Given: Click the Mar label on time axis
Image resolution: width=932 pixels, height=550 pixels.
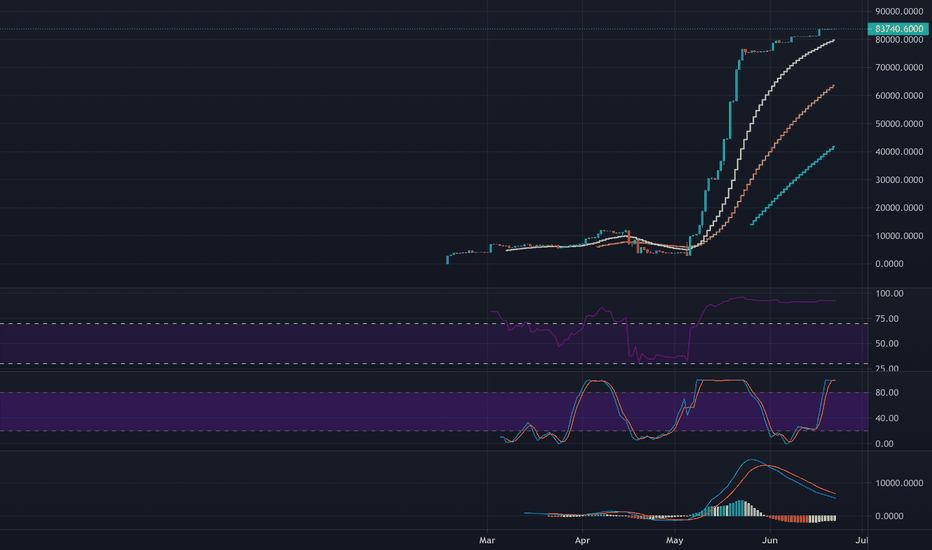Looking at the screenshot, I should point(487,540).
